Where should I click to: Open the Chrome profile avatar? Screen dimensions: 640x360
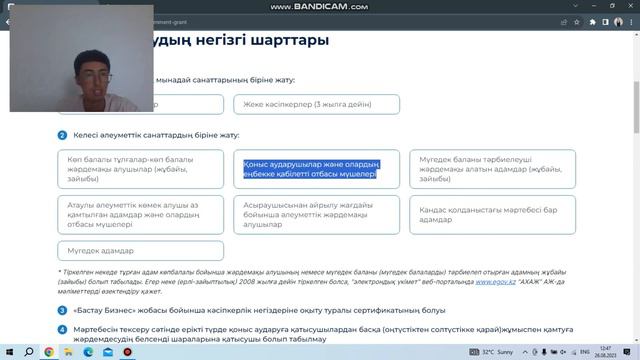tap(618, 22)
